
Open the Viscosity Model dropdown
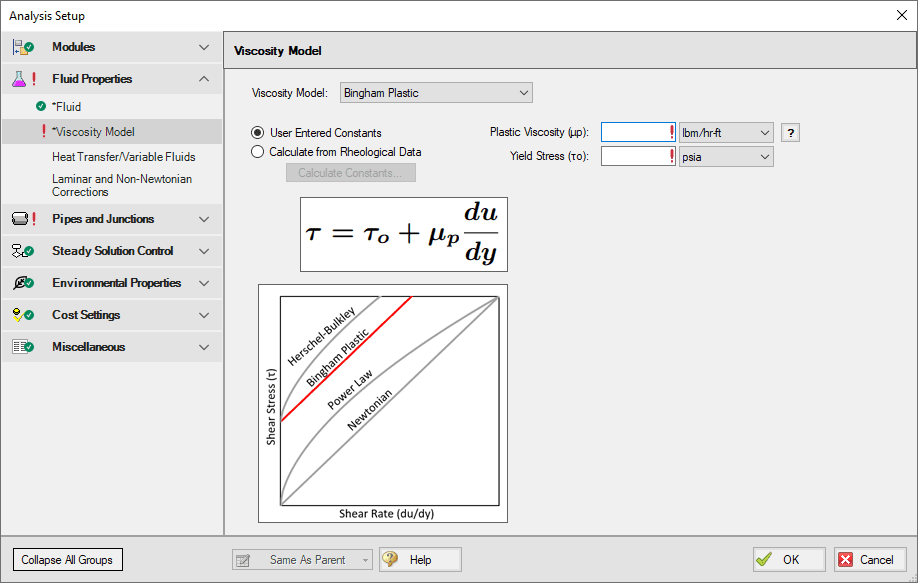click(436, 92)
